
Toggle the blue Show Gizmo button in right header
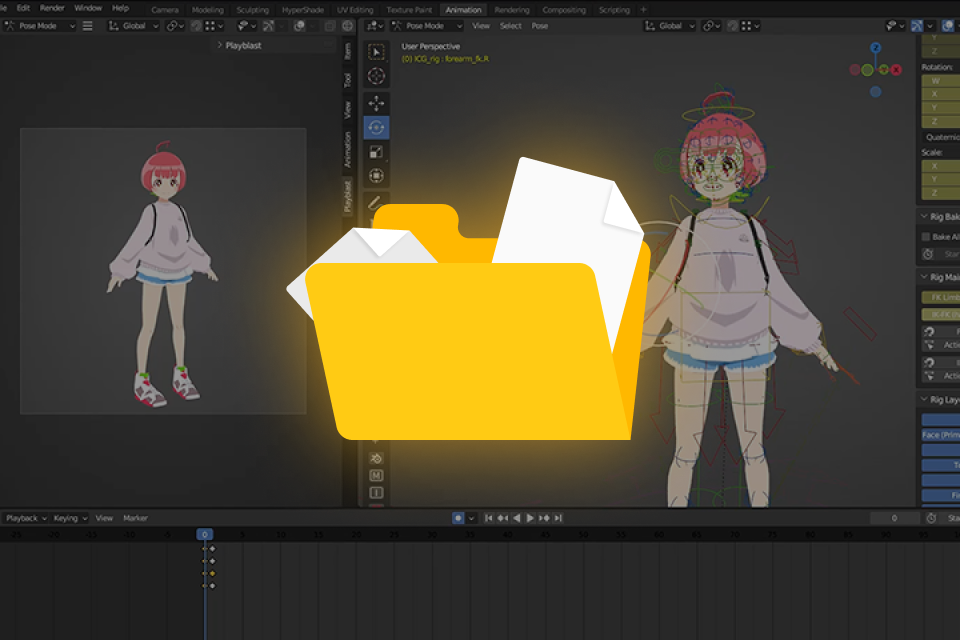pyautogui.click(x=917, y=26)
